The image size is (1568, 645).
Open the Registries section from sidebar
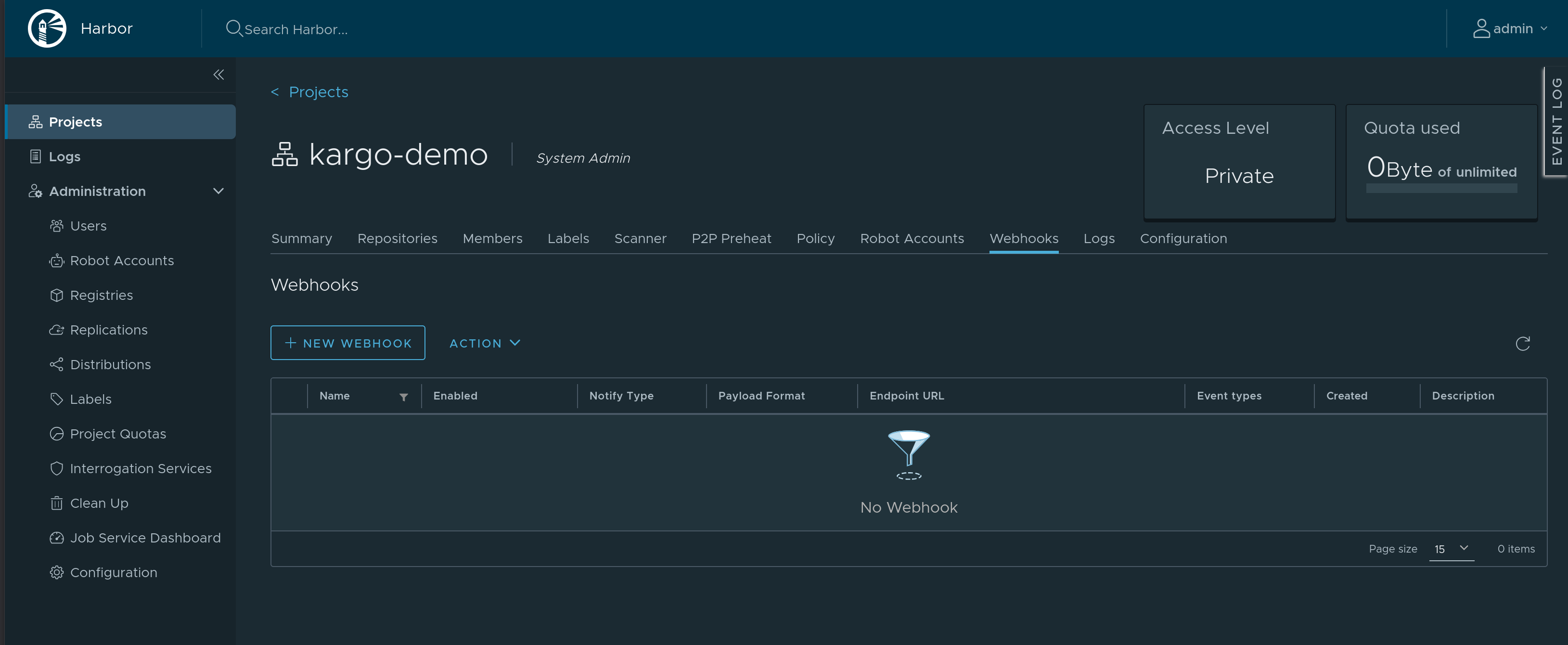[x=101, y=295]
